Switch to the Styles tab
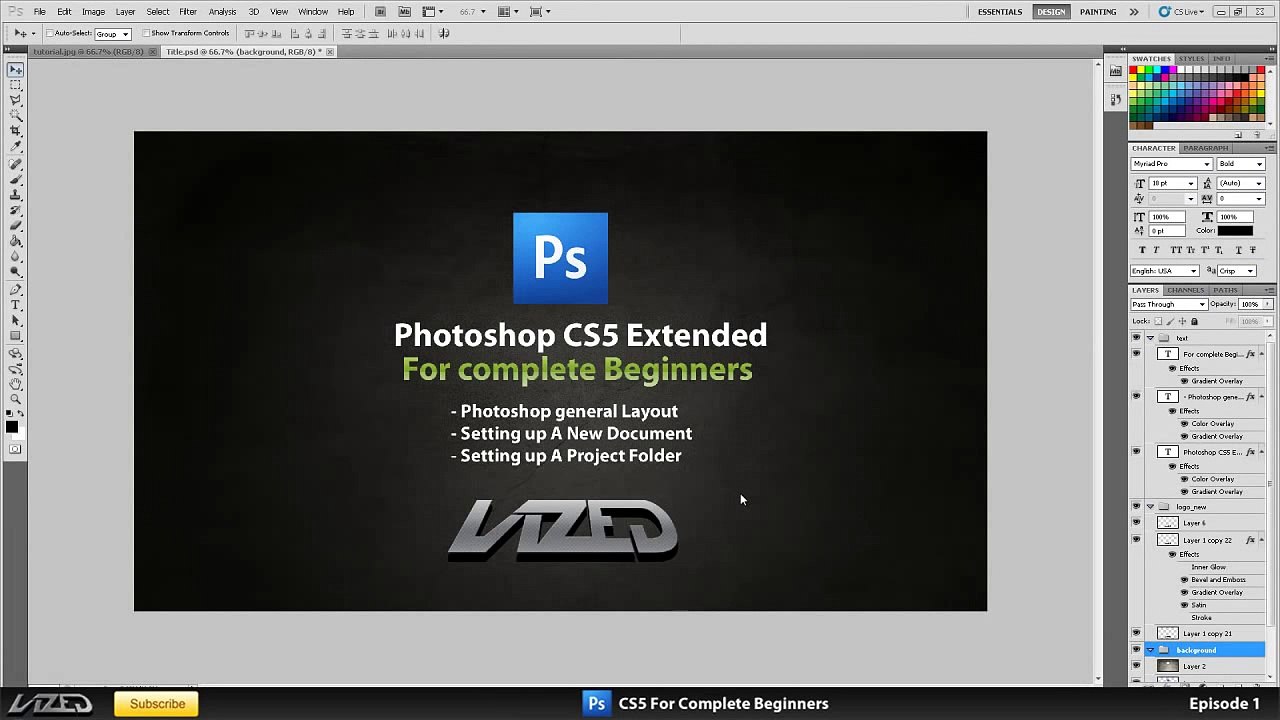 coord(1191,59)
